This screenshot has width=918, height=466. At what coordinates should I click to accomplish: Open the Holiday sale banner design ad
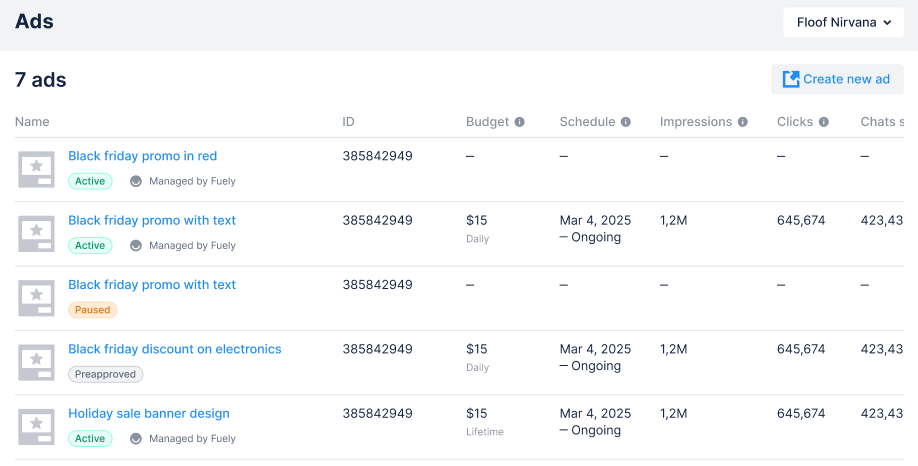pyautogui.click(x=149, y=413)
